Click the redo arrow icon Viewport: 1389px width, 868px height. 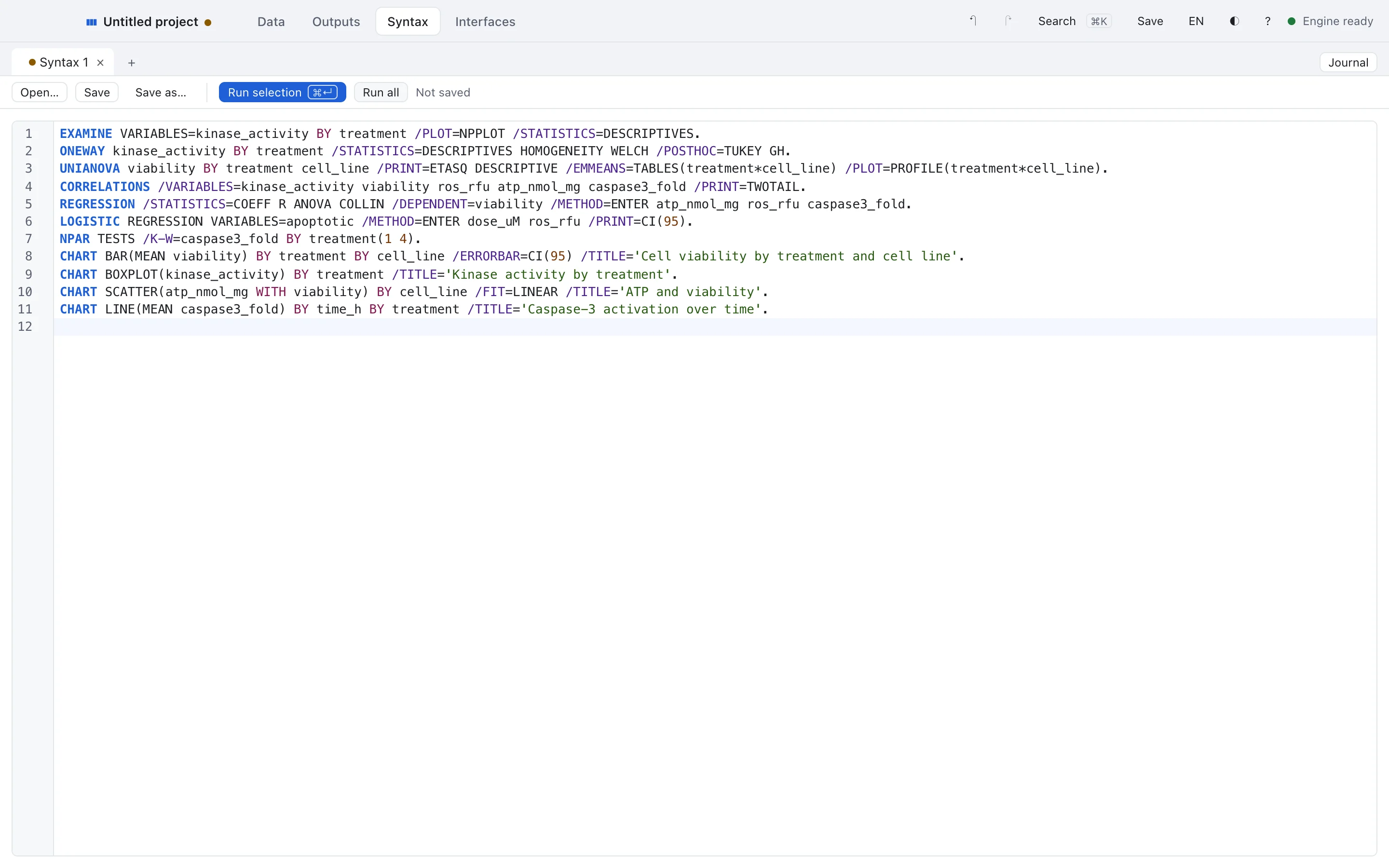[1008, 21]
